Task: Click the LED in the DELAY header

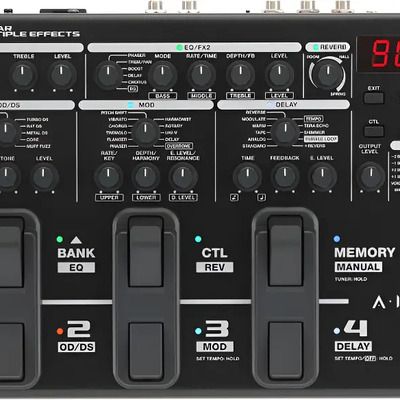Action: pyautogui.click(x=269, y=105)
